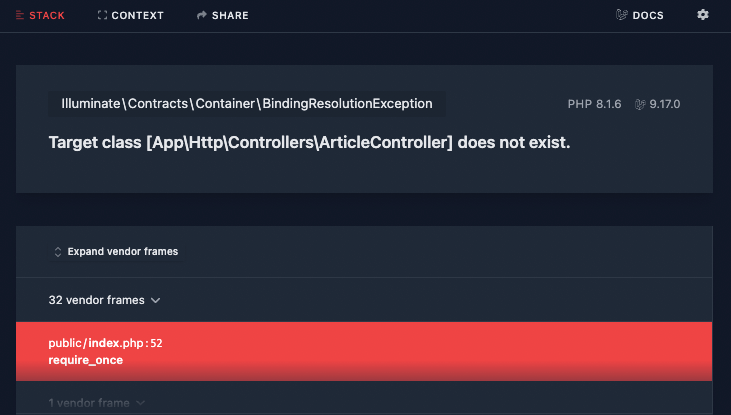Select the public/index.php:52 stack frame
Viewport: 731px width, 415px height.
364,352
